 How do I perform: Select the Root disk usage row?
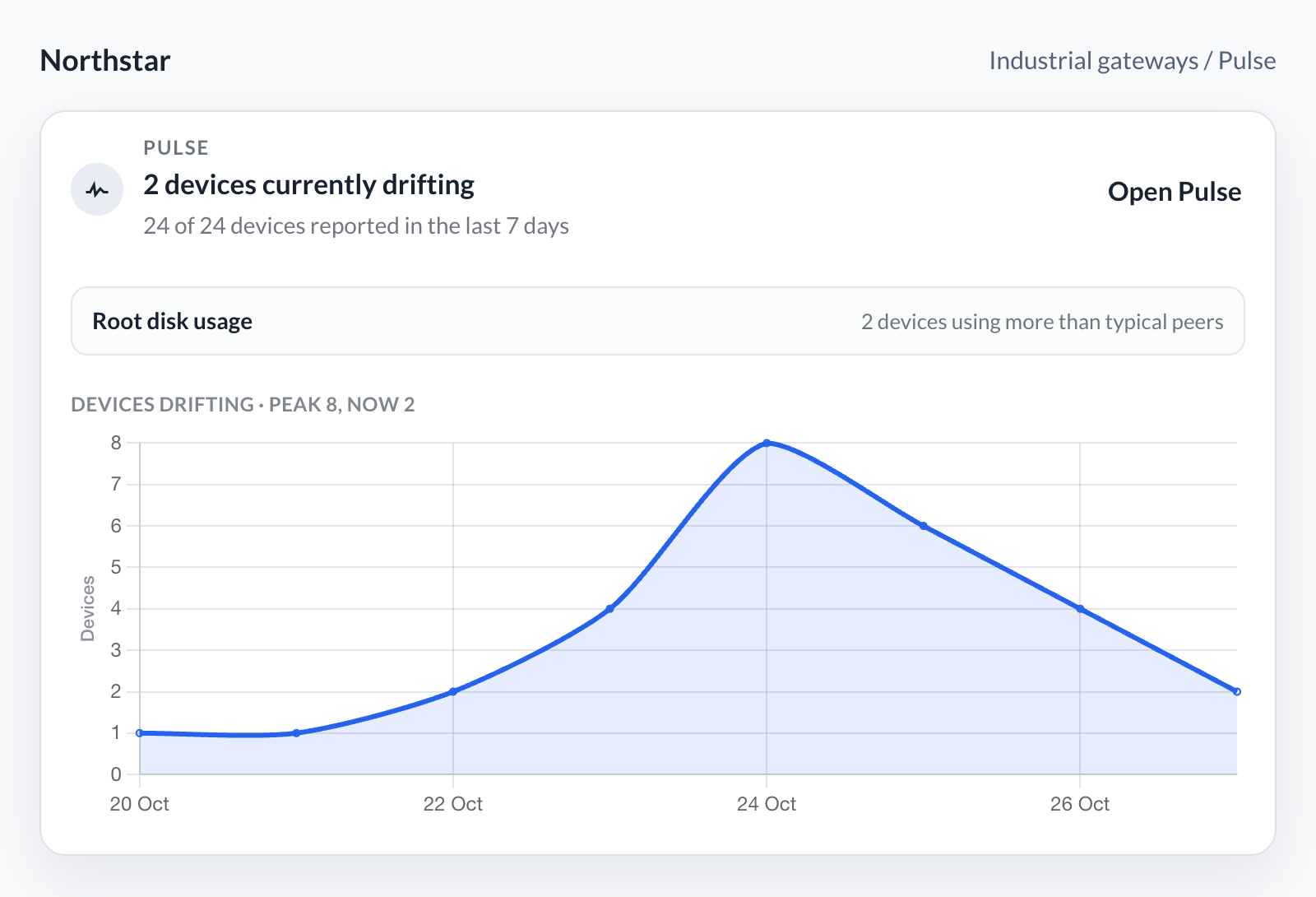tap(658, 321)
